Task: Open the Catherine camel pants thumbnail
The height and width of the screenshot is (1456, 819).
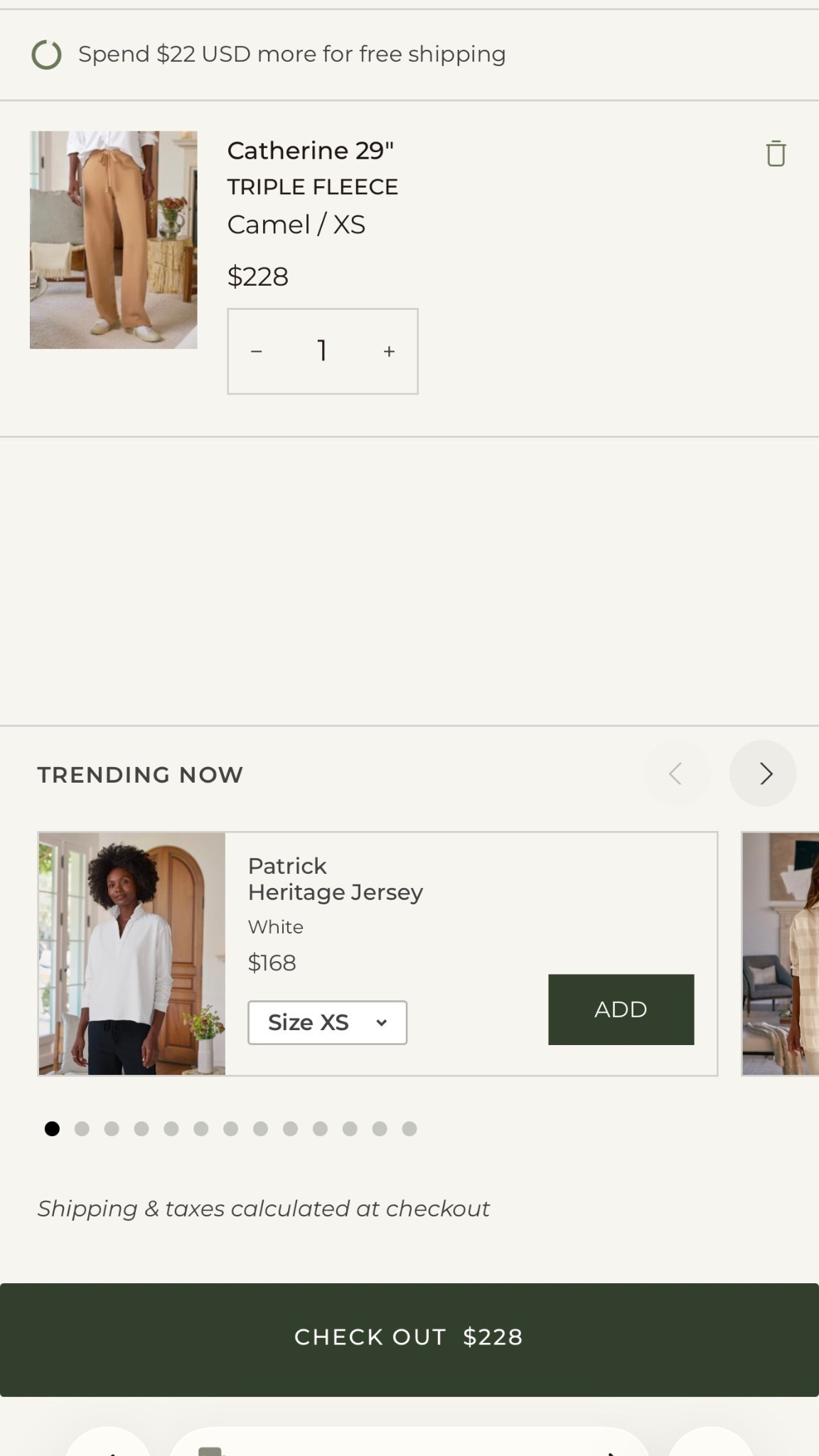Action: pos(114,240)
